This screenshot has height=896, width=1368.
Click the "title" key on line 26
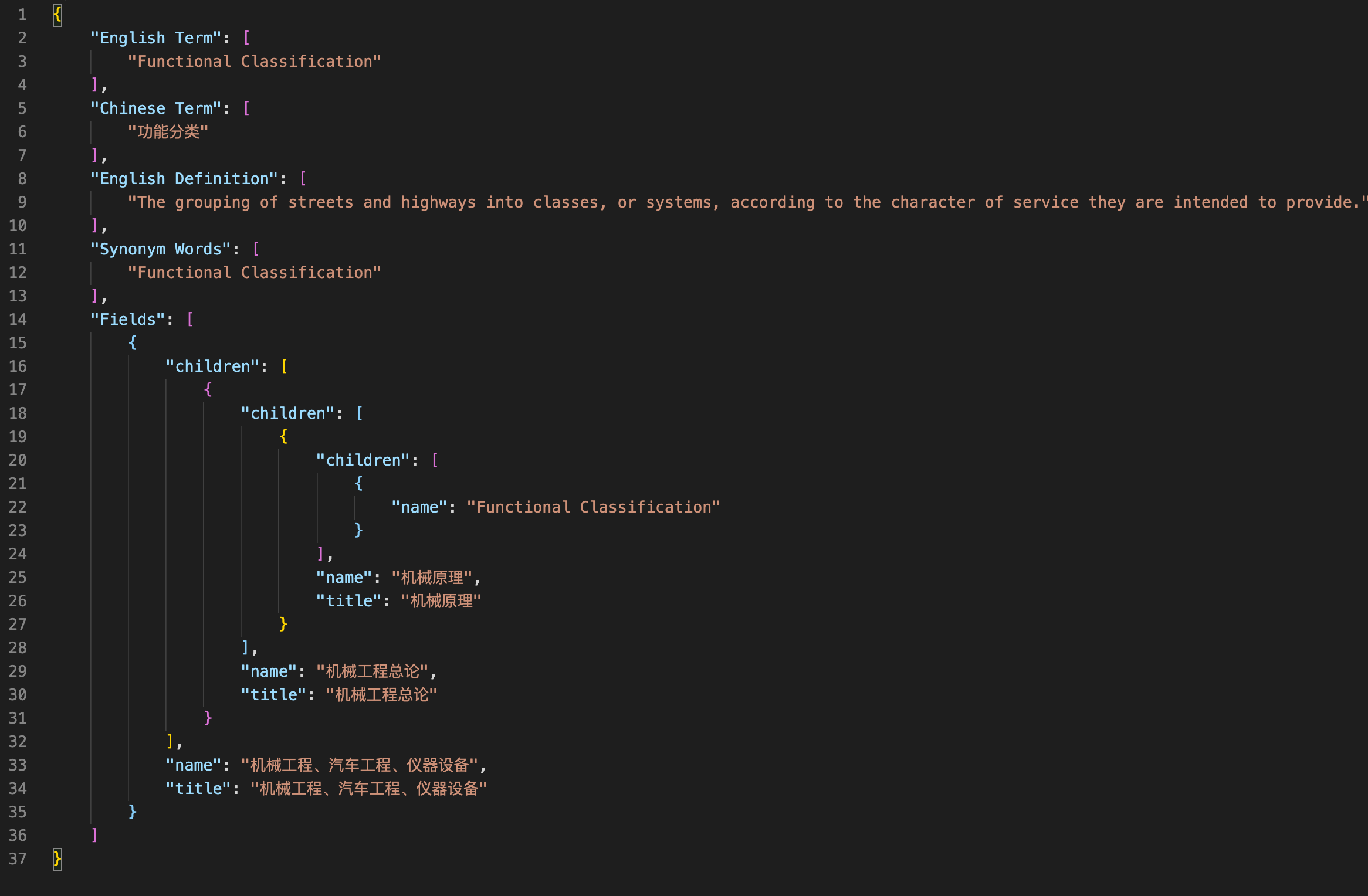[x=349, y=601]
